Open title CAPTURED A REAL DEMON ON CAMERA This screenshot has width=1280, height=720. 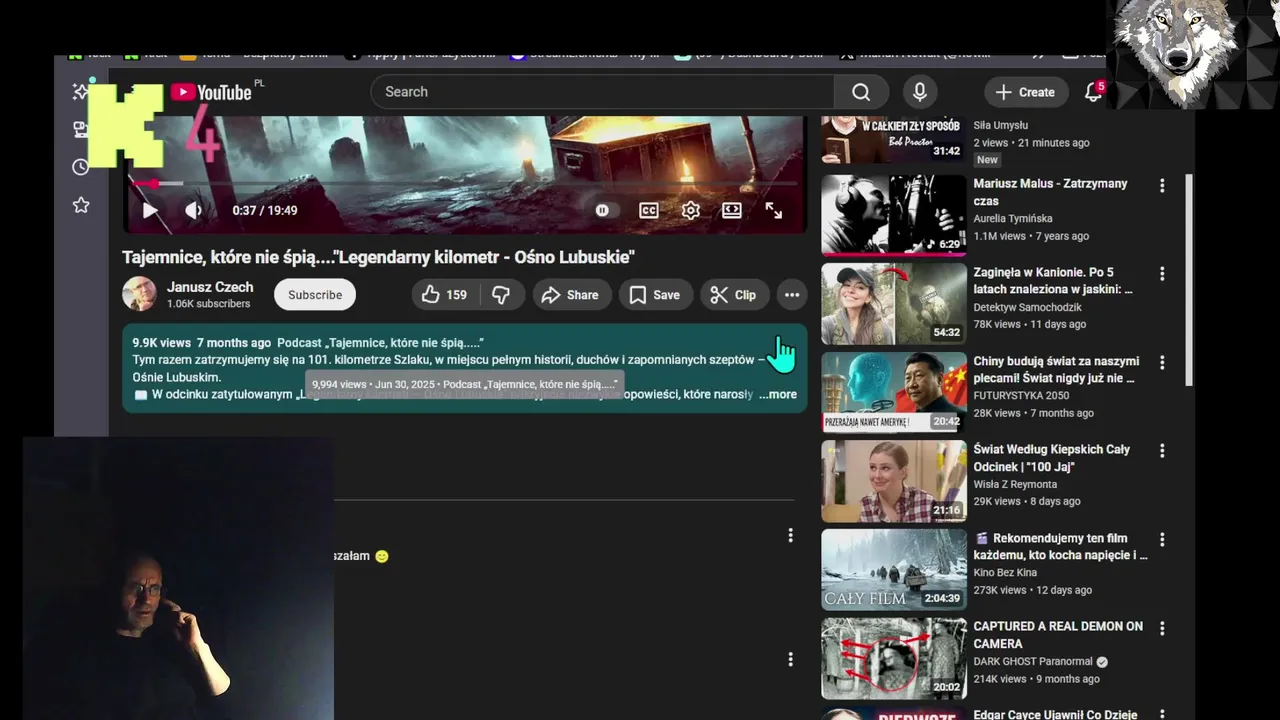pos(1058,635)
